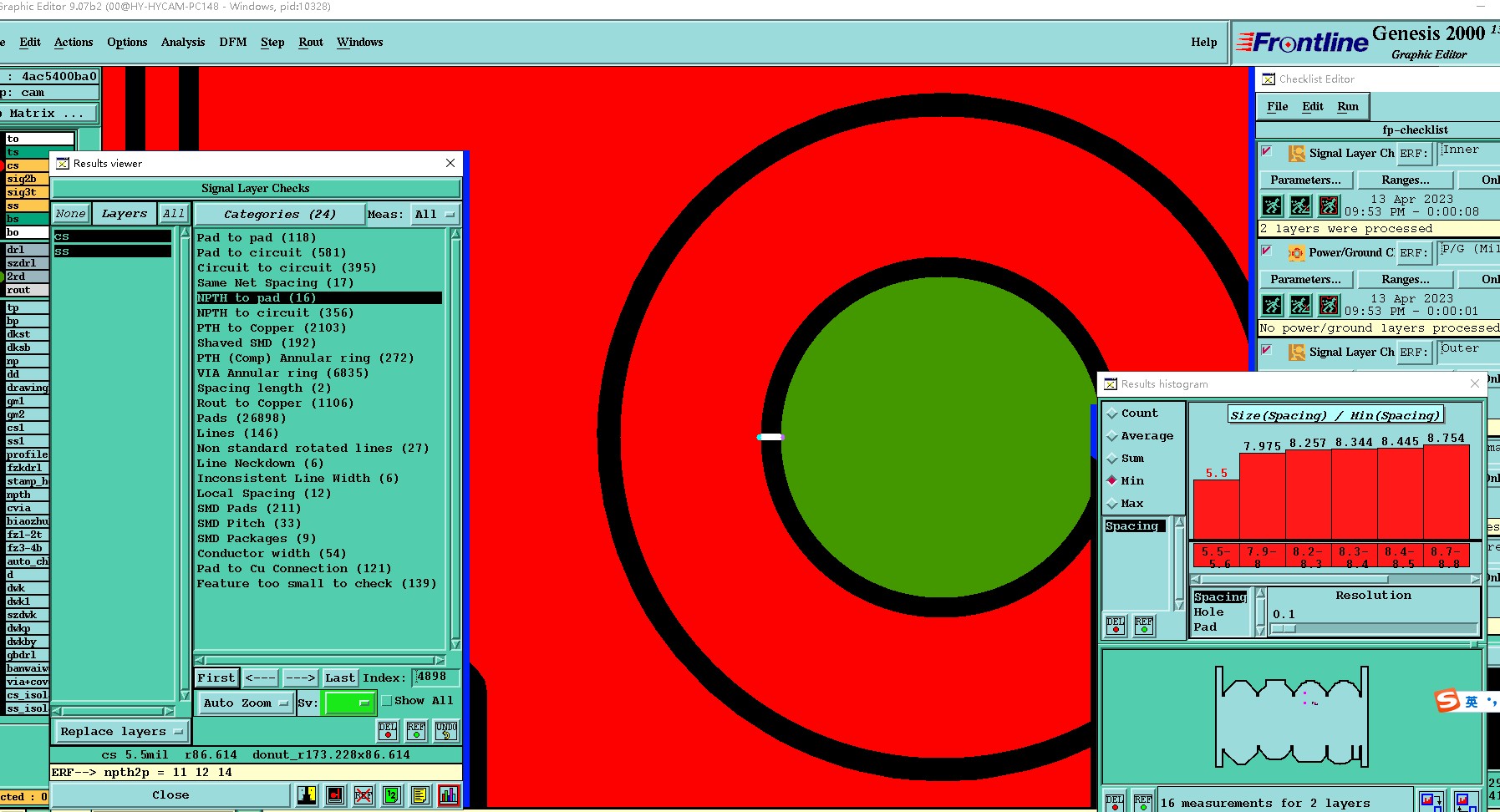Enable the Show All checkbox

387,701
